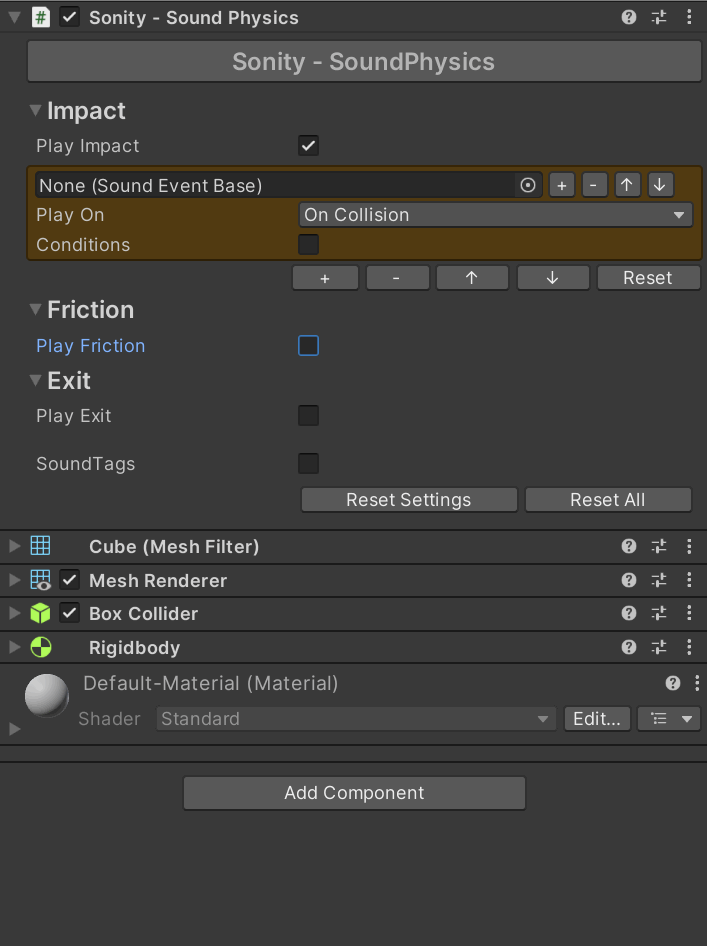Uncheck the Play Impact checkbox
Viewport: 707px width, 946px height.
pos(309,146)
